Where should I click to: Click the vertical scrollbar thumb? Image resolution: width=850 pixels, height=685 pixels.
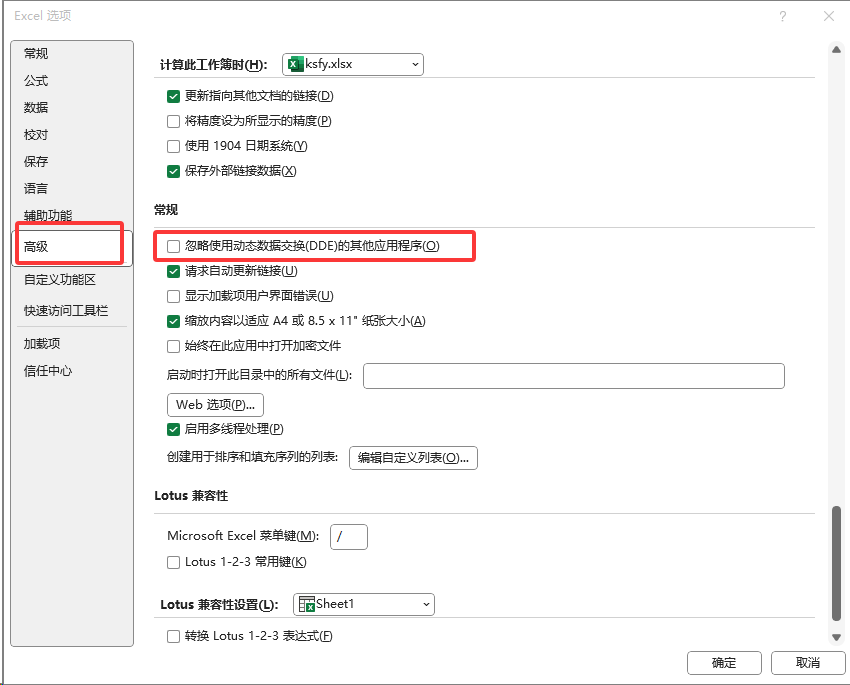point(836,562)
